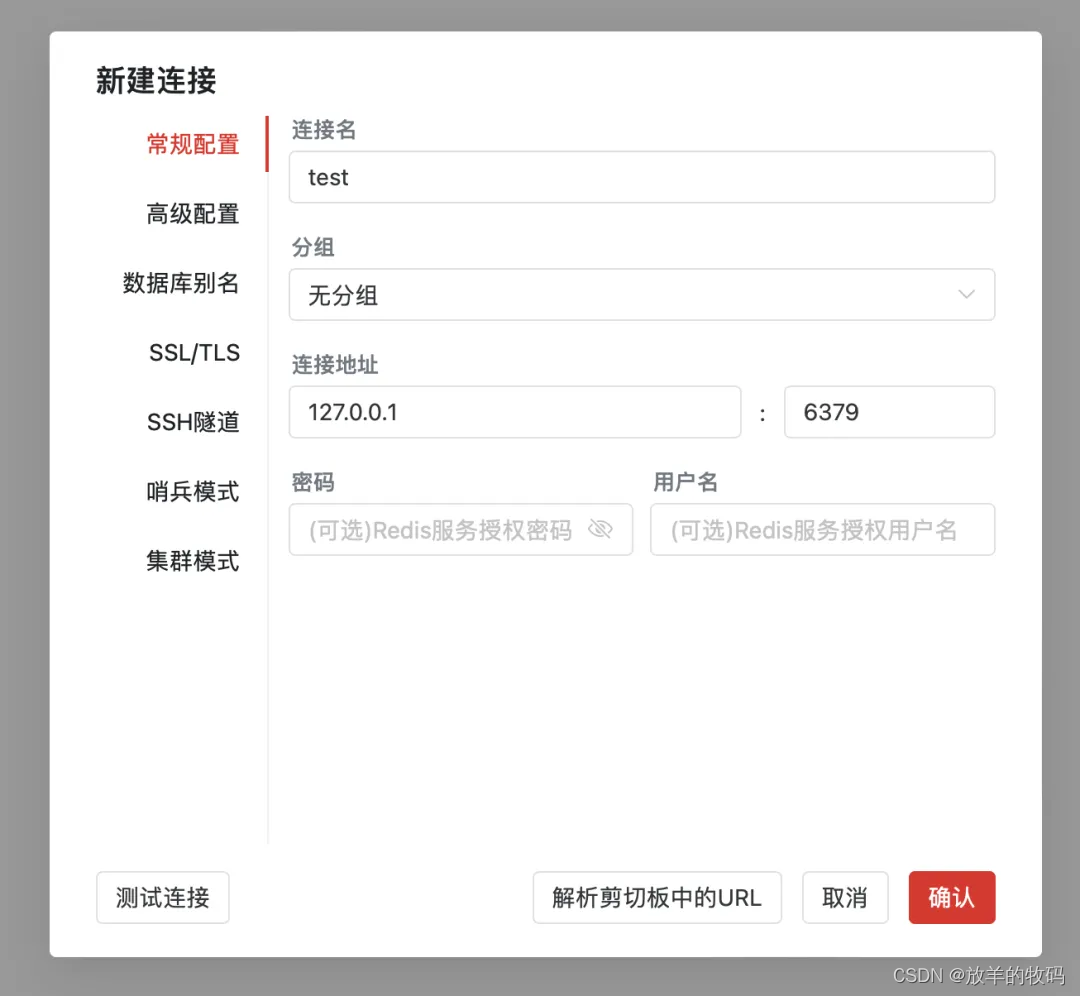
Task: Switch to 哨兵模式 tab
Action: point(193,492)
